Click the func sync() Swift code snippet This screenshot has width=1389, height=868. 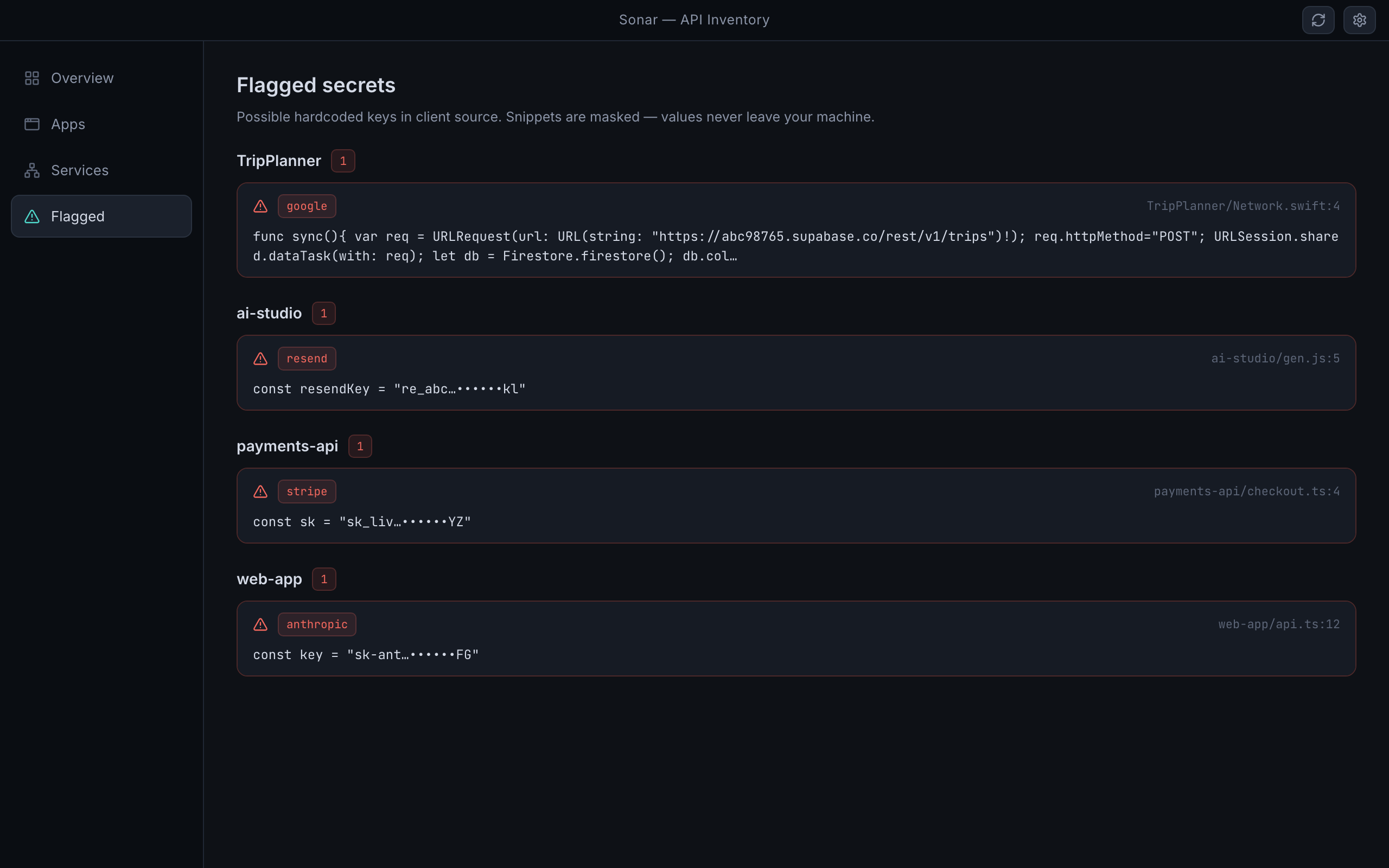coord(795,246)
